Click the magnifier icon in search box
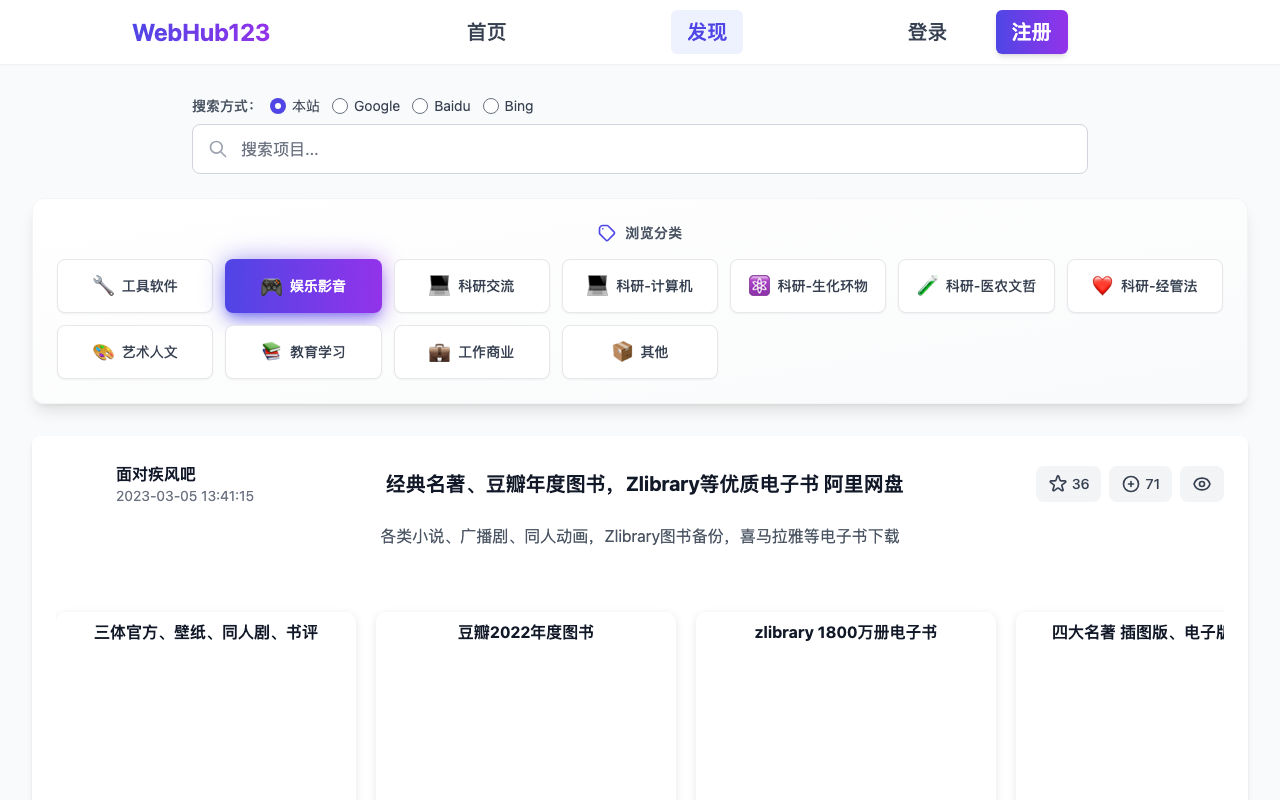The width and height of the screenshot is (1280, 800). 217,149
